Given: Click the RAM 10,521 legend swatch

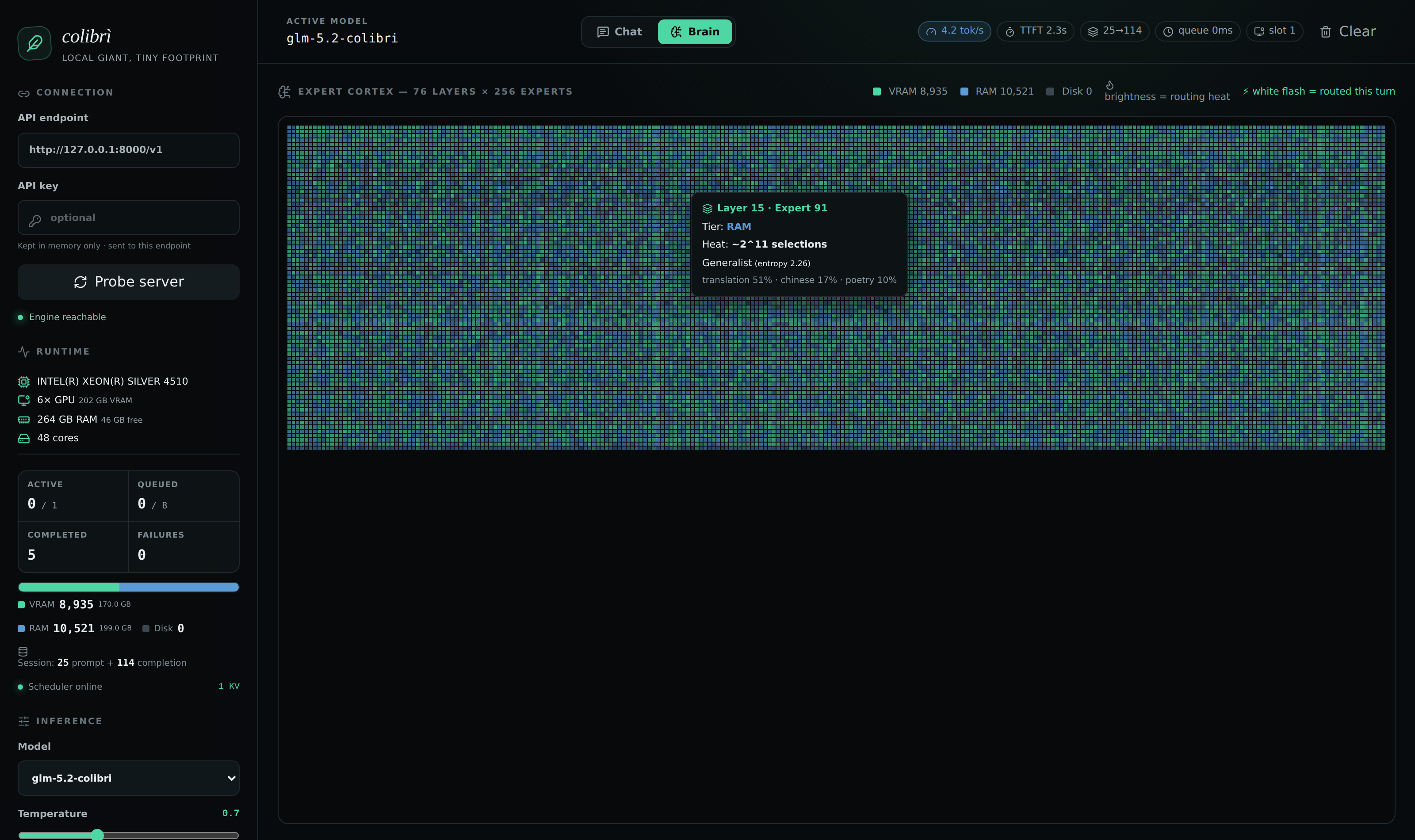Looking at the screenshot, I should click(x=964, y=92).
